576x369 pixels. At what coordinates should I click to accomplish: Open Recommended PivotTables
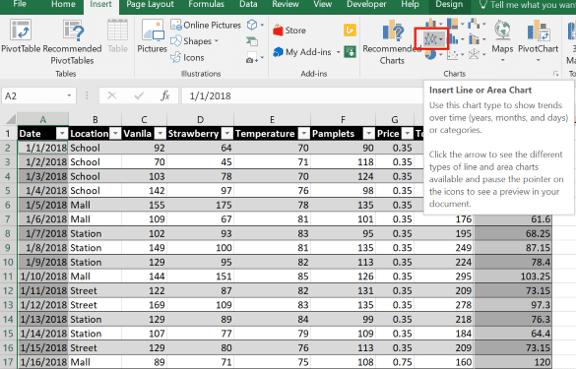(x=72, y=42)
